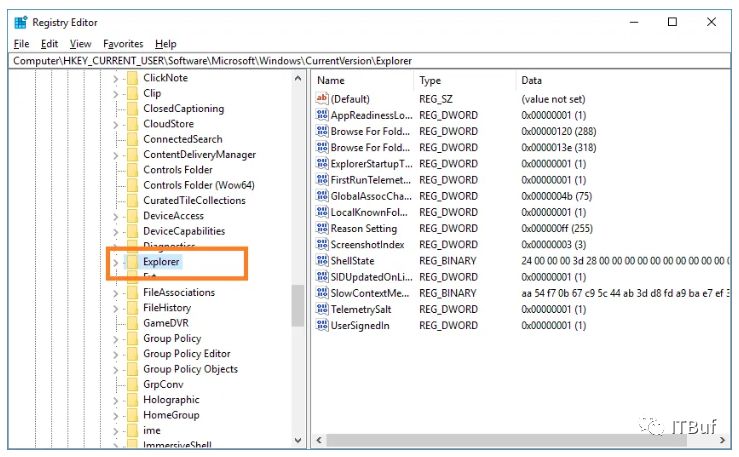The image size is (739, 457).
Task: Select the 0x0000004b (75) data cell
Action: [x=557, y=196]
